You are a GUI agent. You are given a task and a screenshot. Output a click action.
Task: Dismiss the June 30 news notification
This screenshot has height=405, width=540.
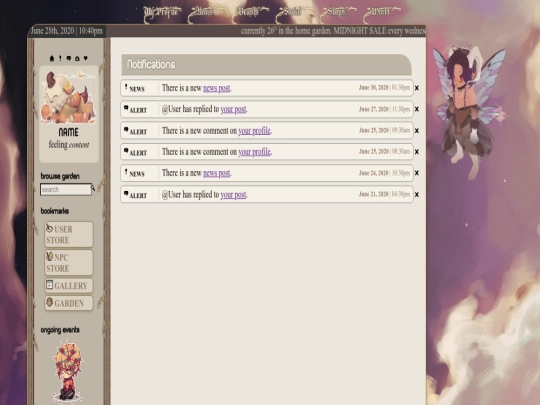pos(417,88)
